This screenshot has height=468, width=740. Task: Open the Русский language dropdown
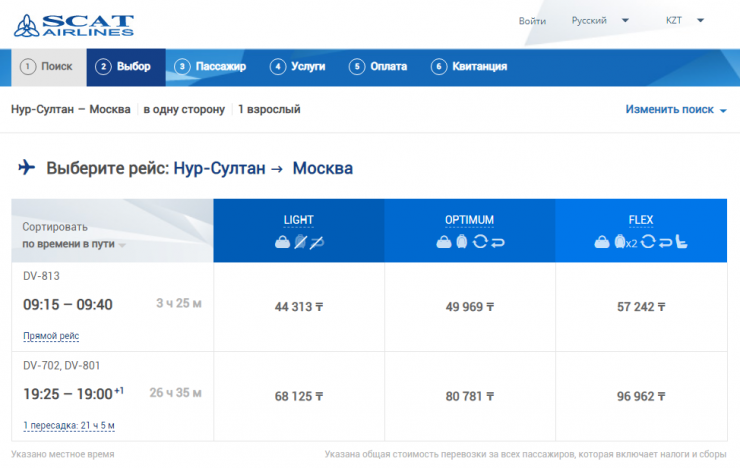point(600,21)
